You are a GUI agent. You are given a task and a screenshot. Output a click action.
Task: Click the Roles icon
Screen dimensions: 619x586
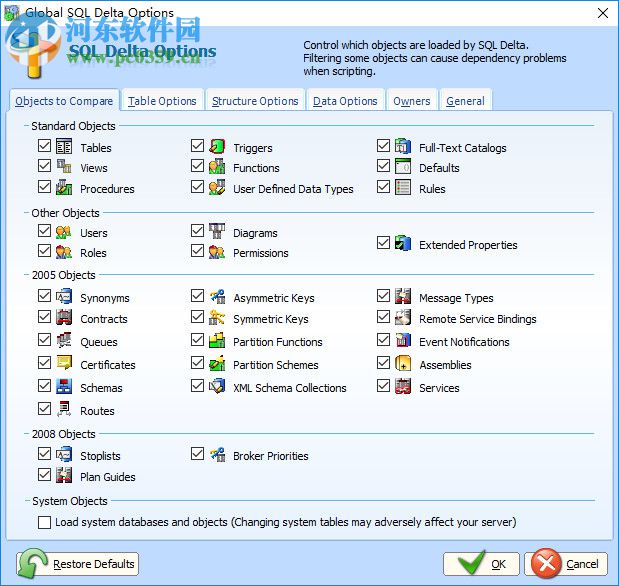point(64,252)
